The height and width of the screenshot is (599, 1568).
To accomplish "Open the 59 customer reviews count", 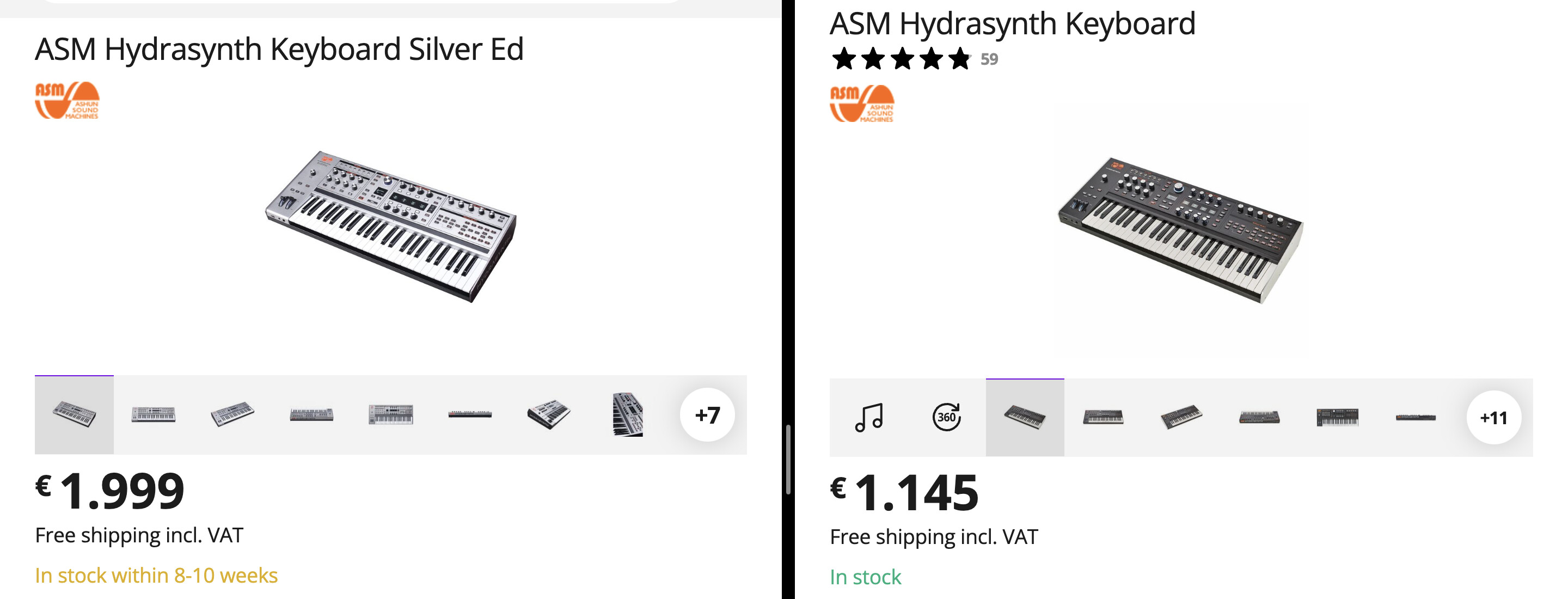I will click(989, 59).
